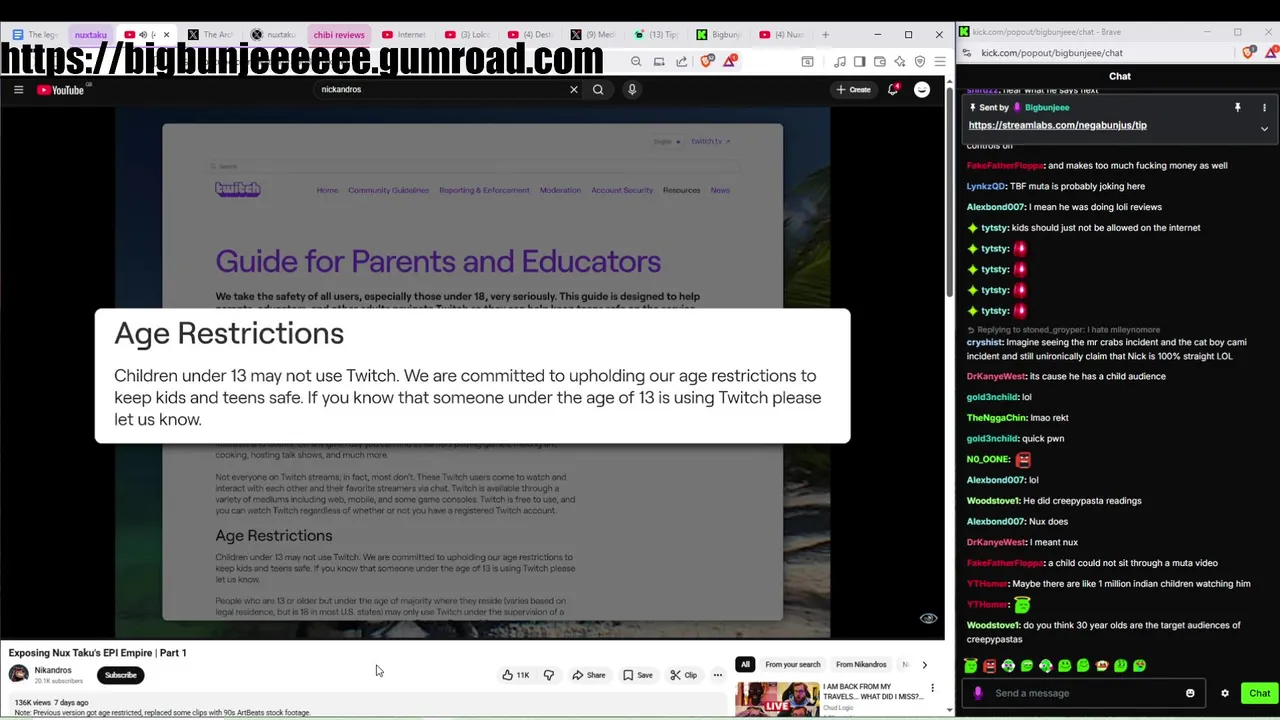This screenshot has height=720, width=1280.
Task: Open Kick chat settings gear
Action: 1225,693
